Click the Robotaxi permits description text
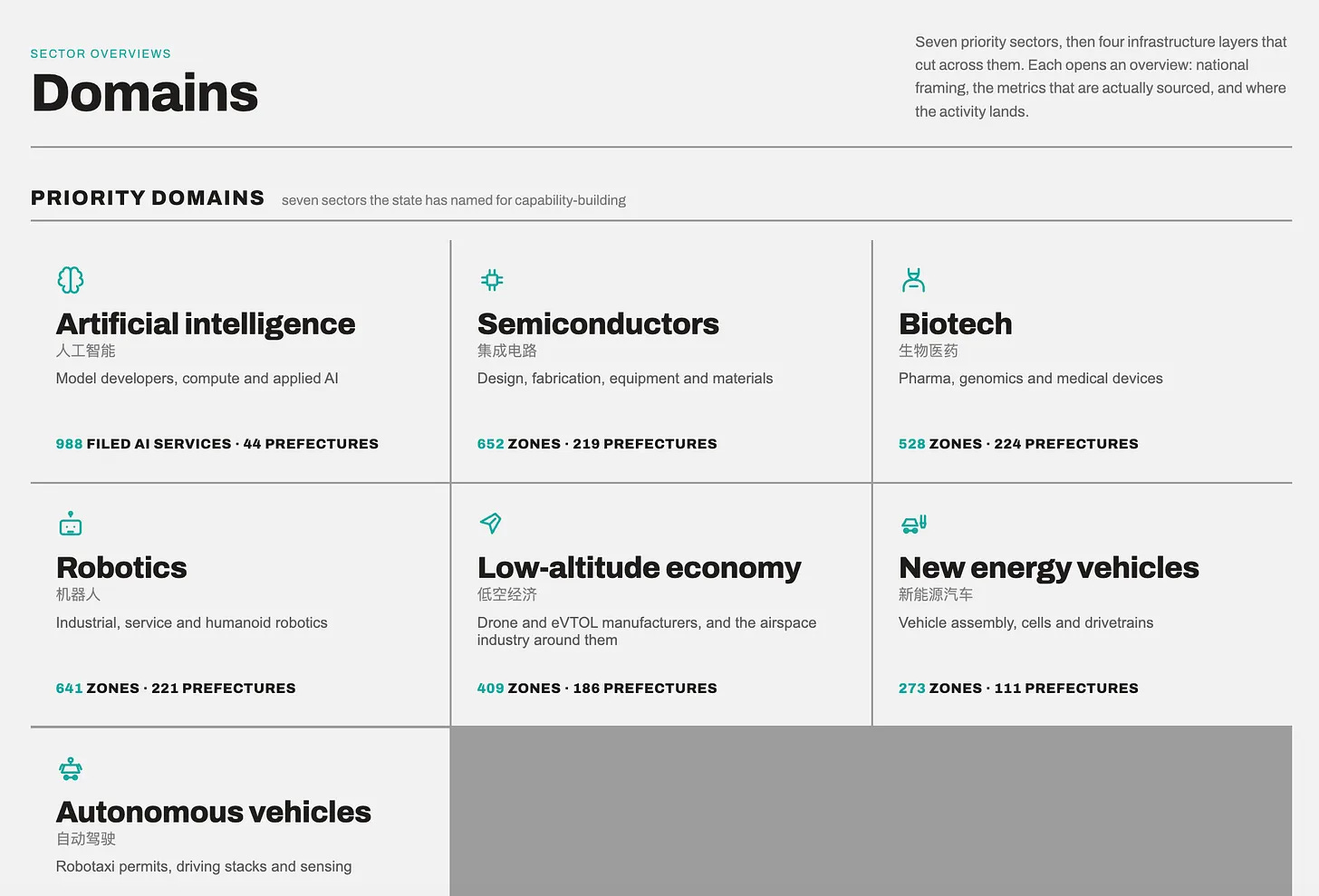 [x=204, y=866]
